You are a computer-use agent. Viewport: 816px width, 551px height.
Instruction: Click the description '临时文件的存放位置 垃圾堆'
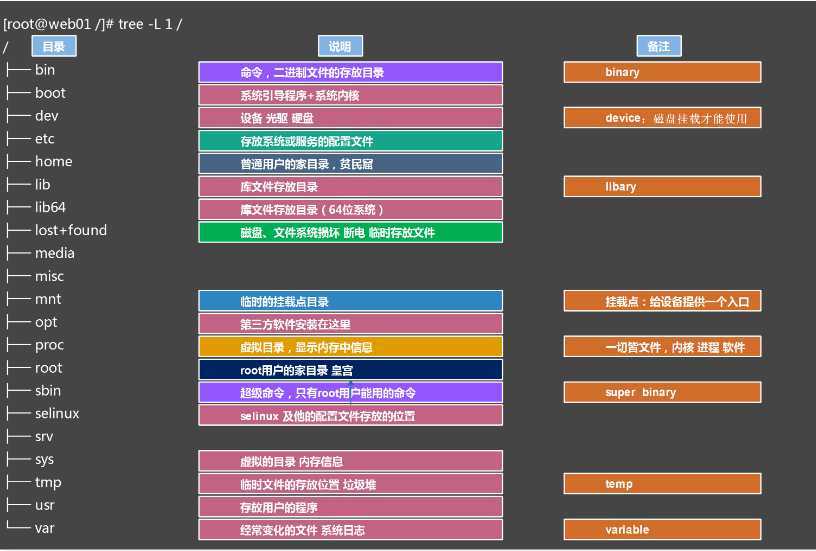coord(350,484)
